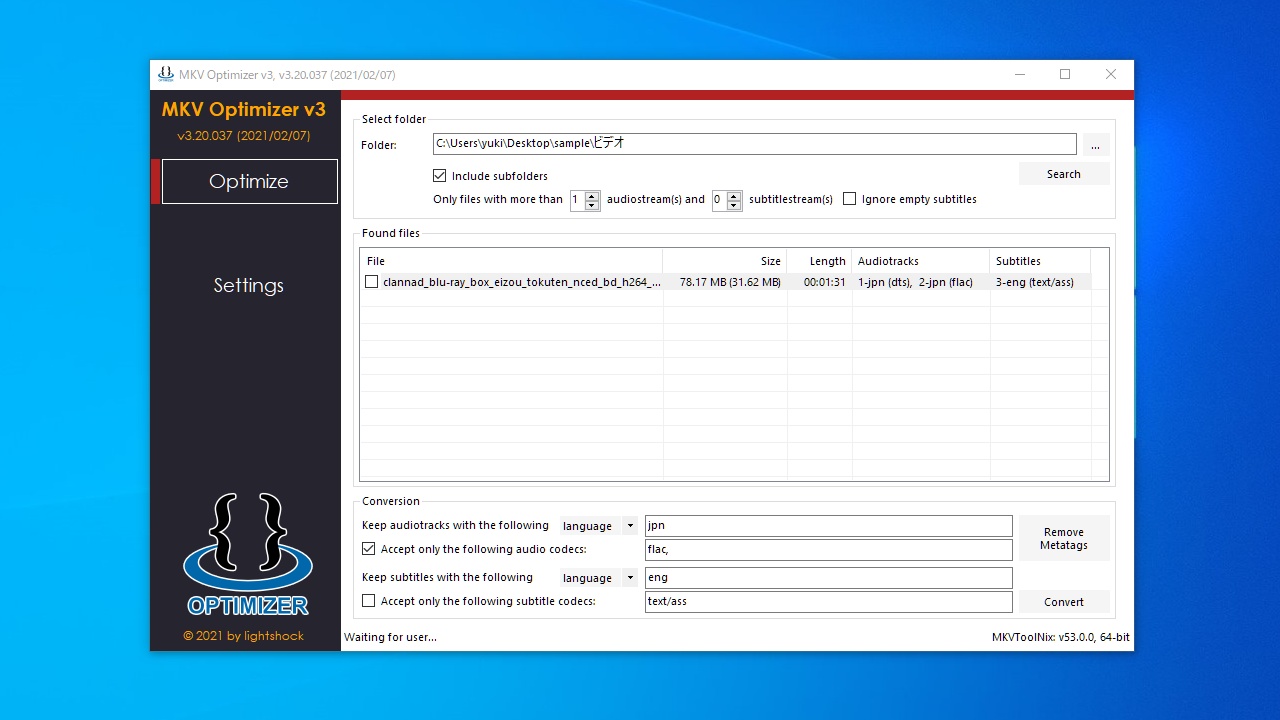Maximize the MKV Optimizer window

coord(1065,74)
